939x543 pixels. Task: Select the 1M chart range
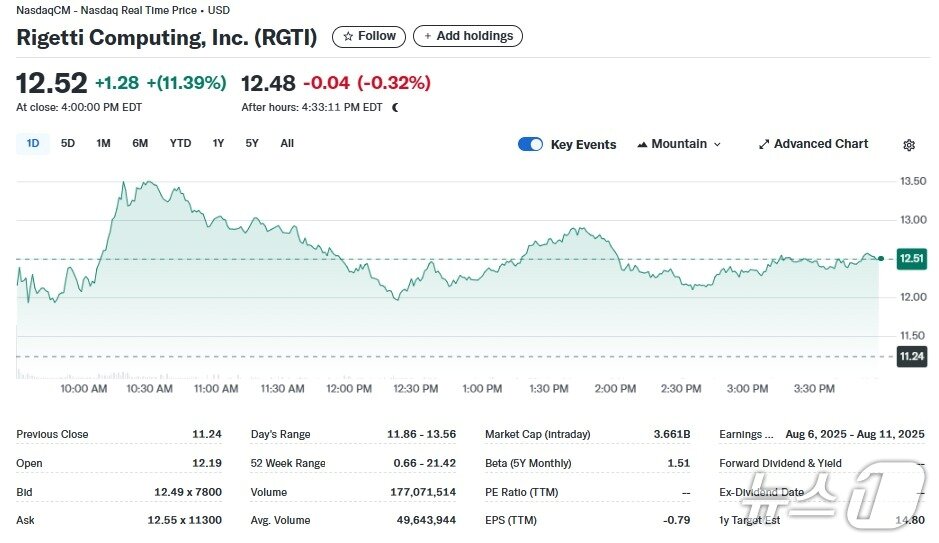(x=103, y=143)
